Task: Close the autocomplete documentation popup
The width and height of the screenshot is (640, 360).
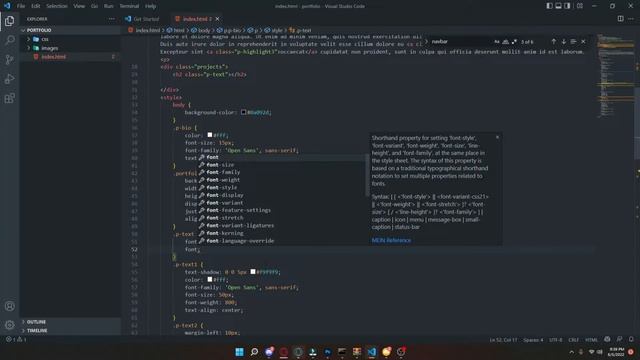Action: pos(497,137)
